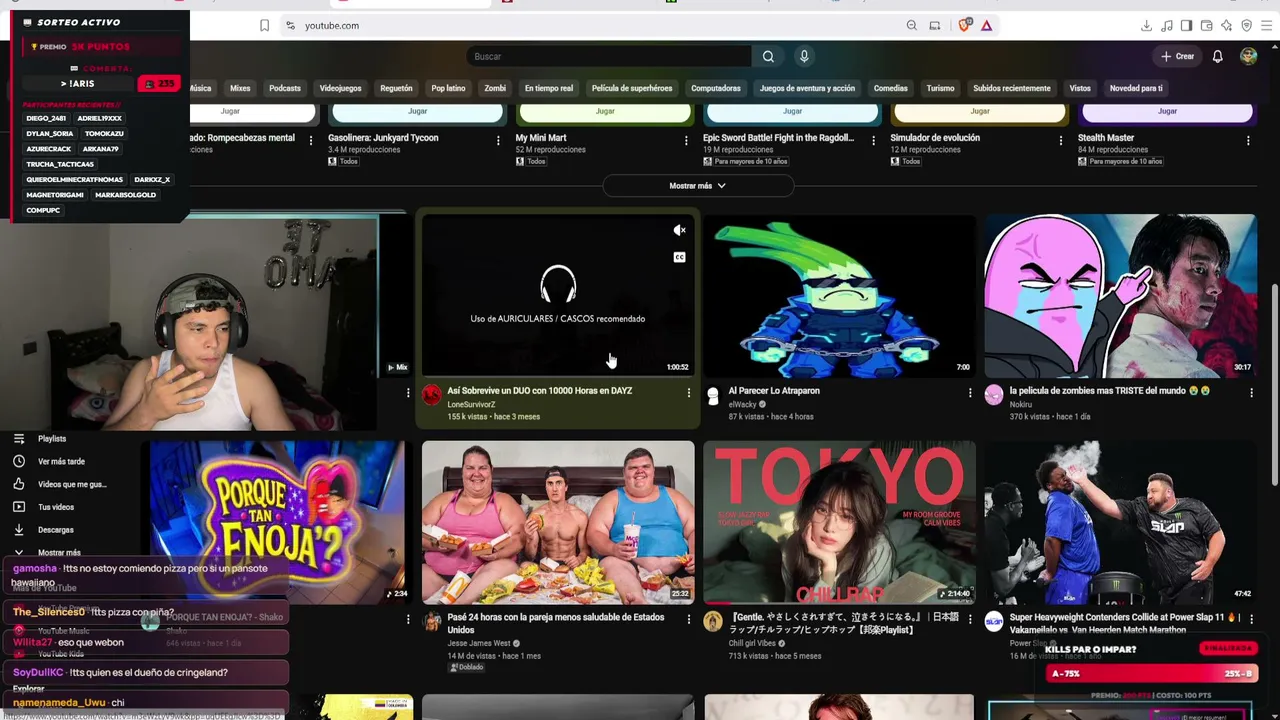Select Juegos de aventura y acción chip
Image resolution: width=1280 pixels, height=720 pixels.
click(x=807, y=88)
